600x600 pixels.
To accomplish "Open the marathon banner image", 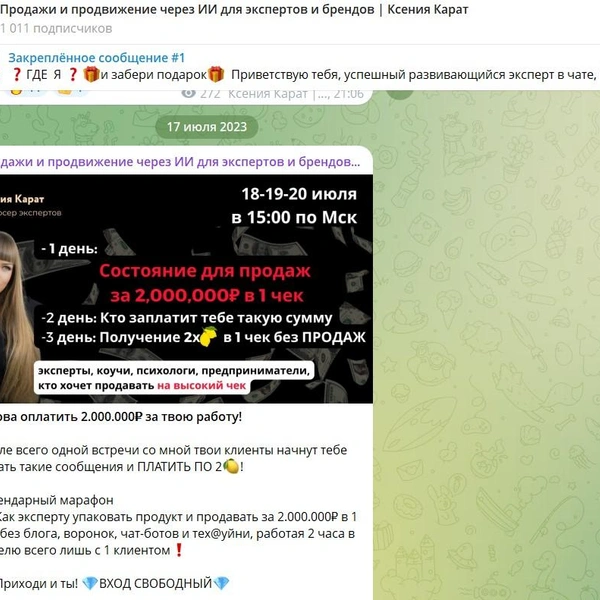I will pos(186,289).
